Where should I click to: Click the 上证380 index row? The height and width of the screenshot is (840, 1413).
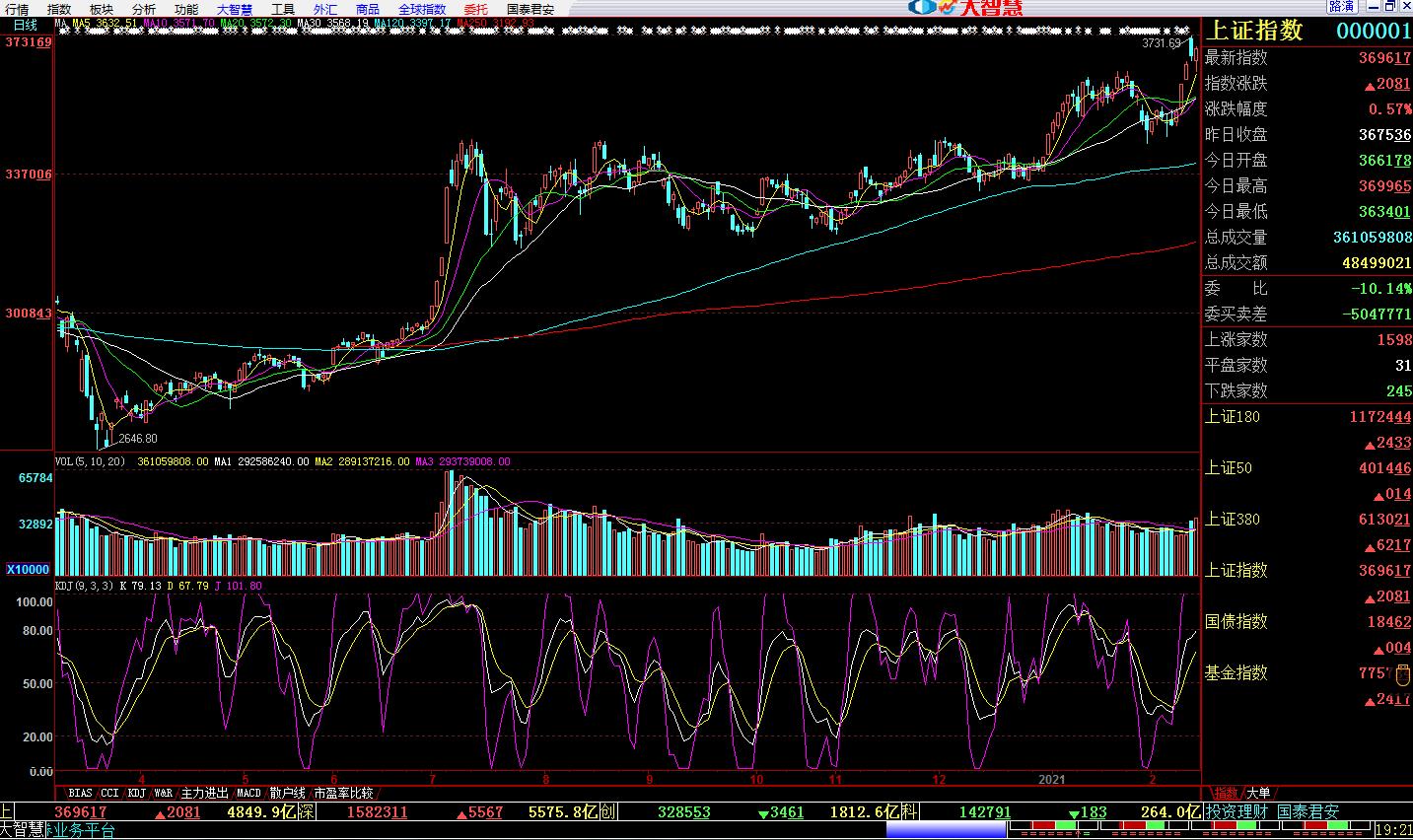(x=1307, y=520)
